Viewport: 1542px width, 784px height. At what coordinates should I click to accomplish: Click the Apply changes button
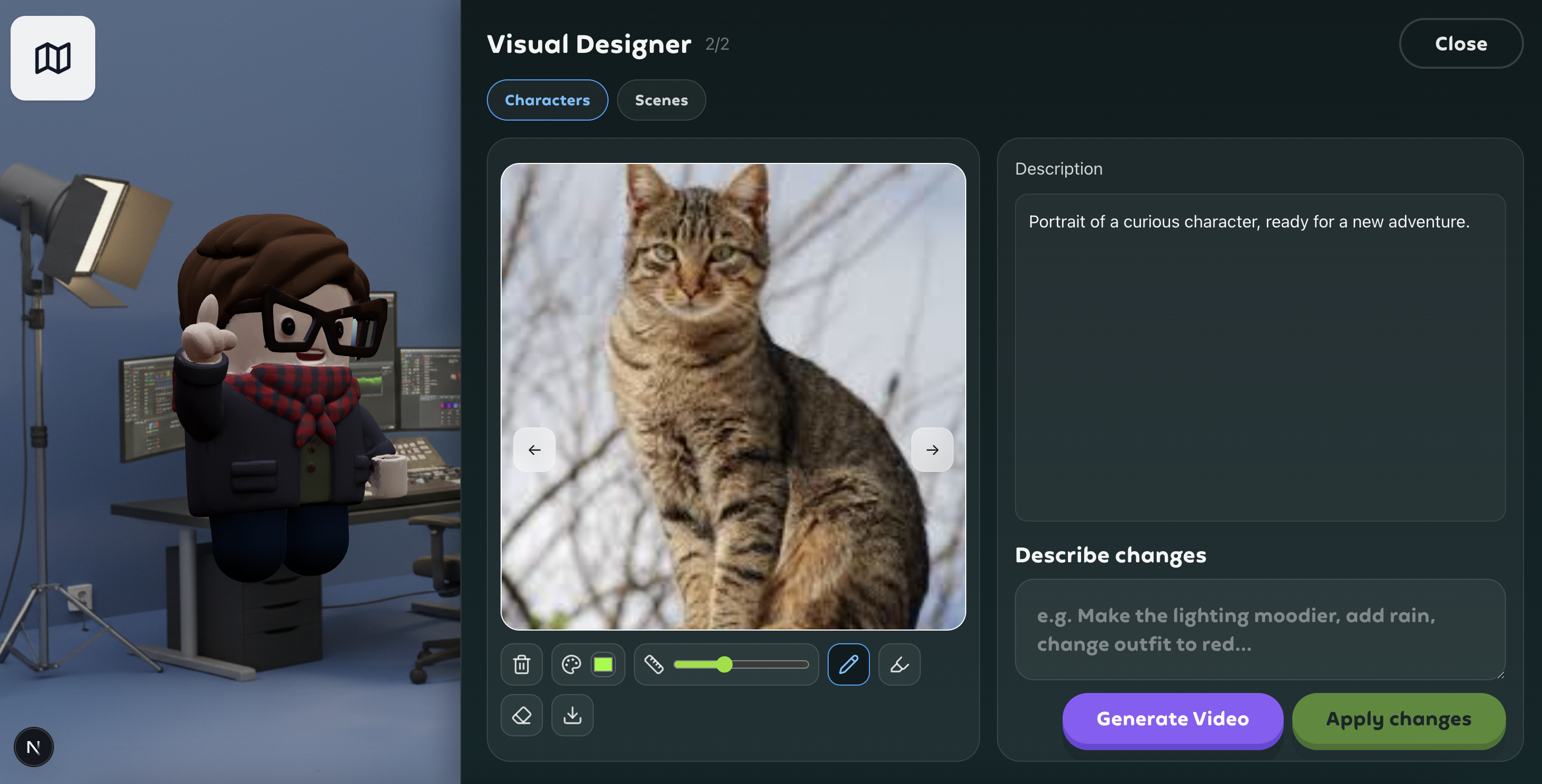coord(1399,718)
